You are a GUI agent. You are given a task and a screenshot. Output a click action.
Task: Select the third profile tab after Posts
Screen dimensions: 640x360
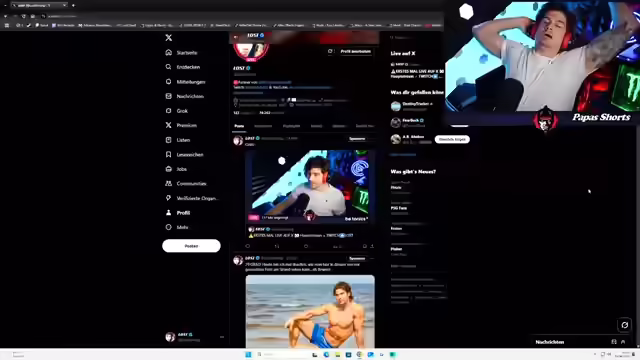tap(291, 126)
